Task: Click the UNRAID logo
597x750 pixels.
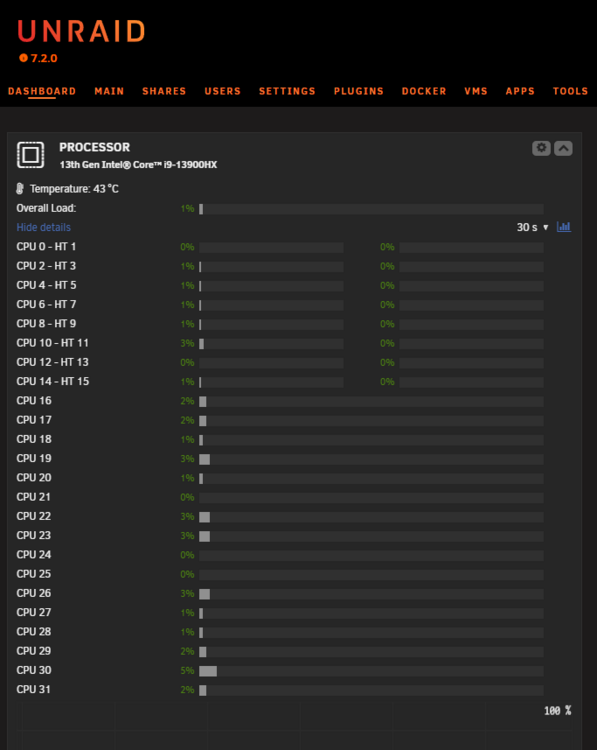Action: [81, 32]
